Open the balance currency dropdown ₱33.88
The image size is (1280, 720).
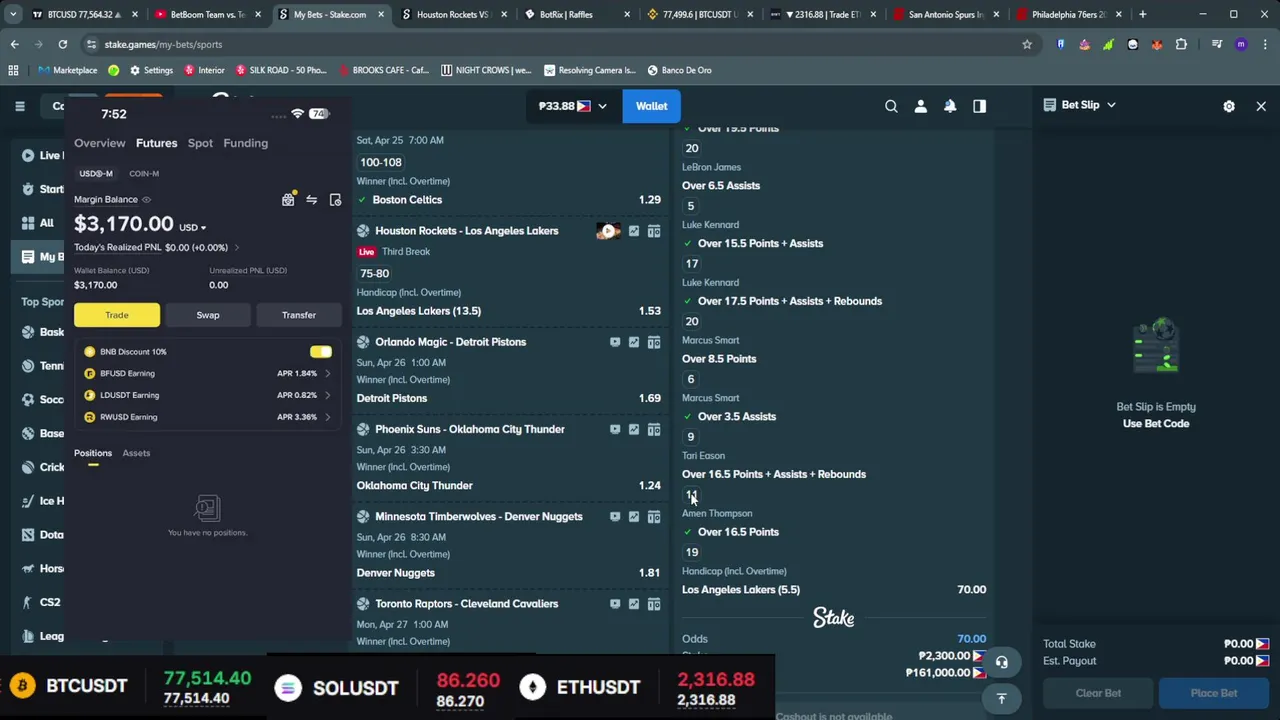click(x=573, y=106)
